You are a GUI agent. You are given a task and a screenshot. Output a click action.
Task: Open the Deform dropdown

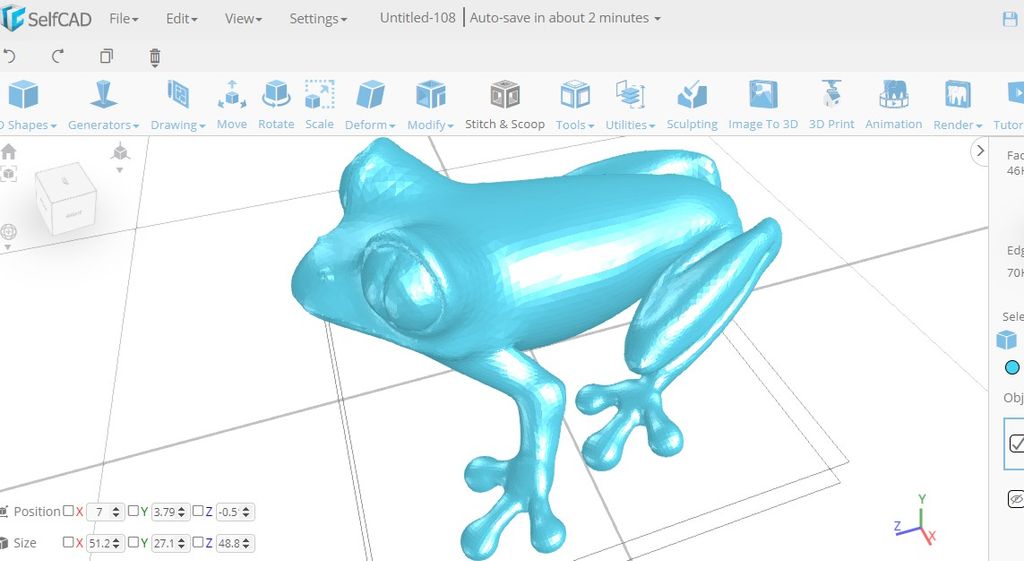(x=370, y=104)
